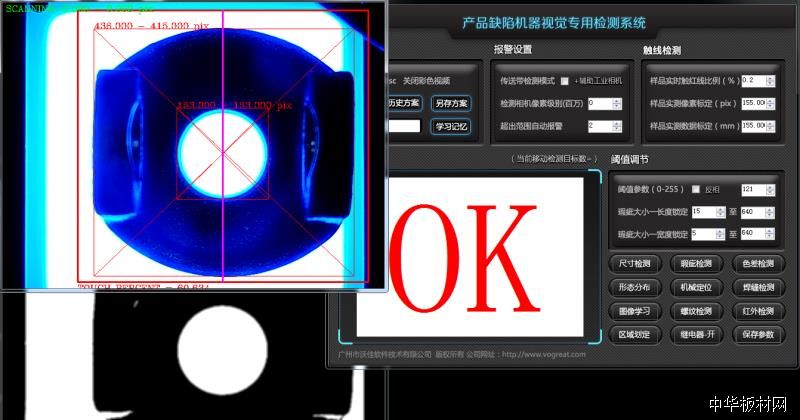Open the 历史方案 button
Screen dimensions: 800x420
[x=404, y=103]
